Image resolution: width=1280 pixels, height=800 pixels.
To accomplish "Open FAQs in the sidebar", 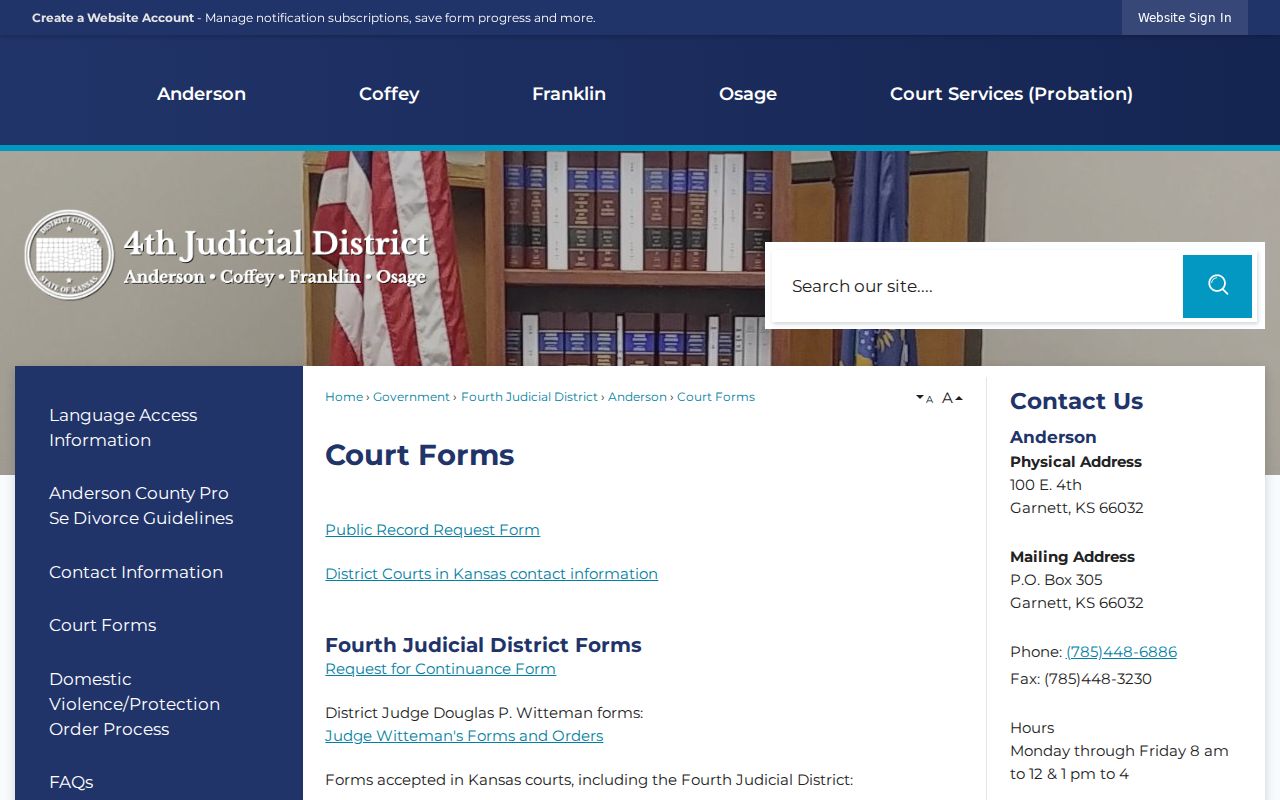I will 71,782.
